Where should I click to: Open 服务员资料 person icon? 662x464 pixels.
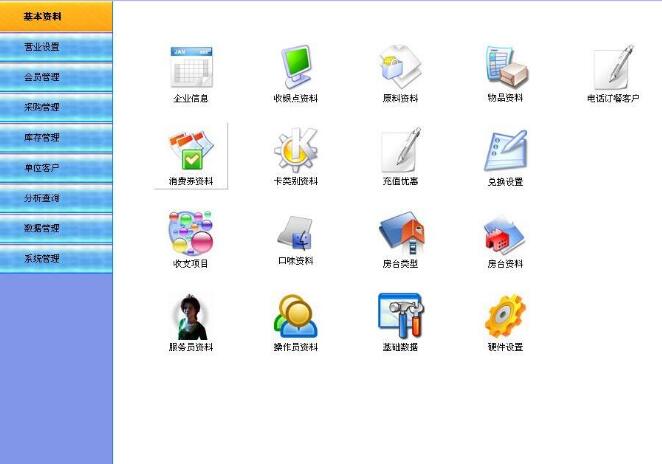[x=191, y=316]
